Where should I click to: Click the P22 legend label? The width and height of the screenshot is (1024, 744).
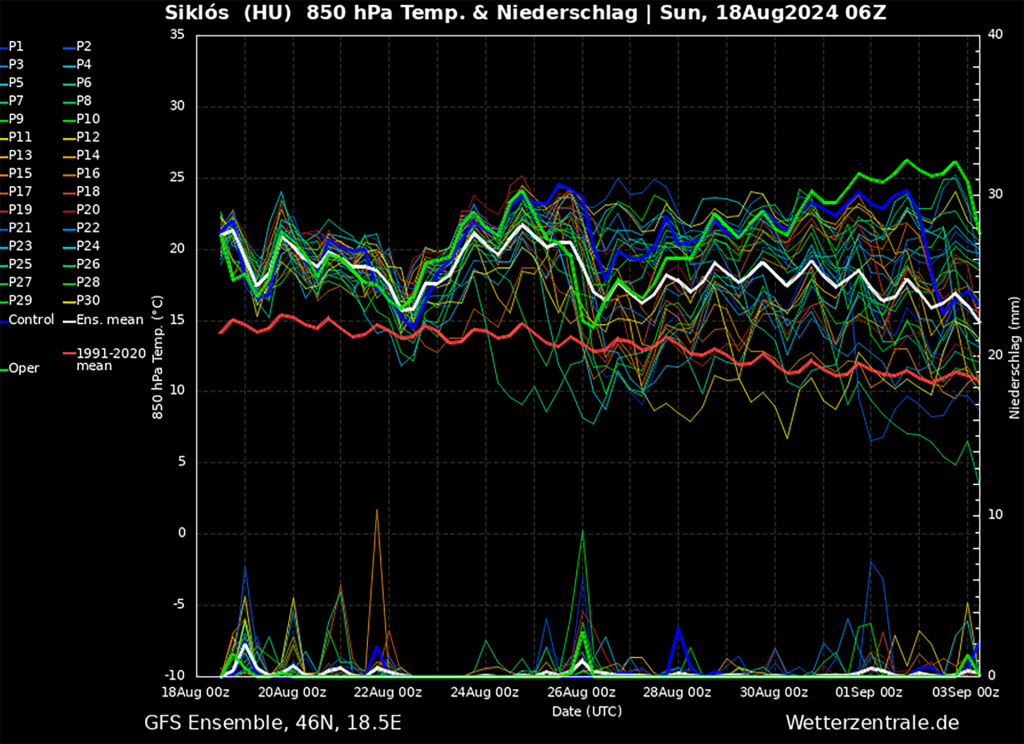coord(88,228)
